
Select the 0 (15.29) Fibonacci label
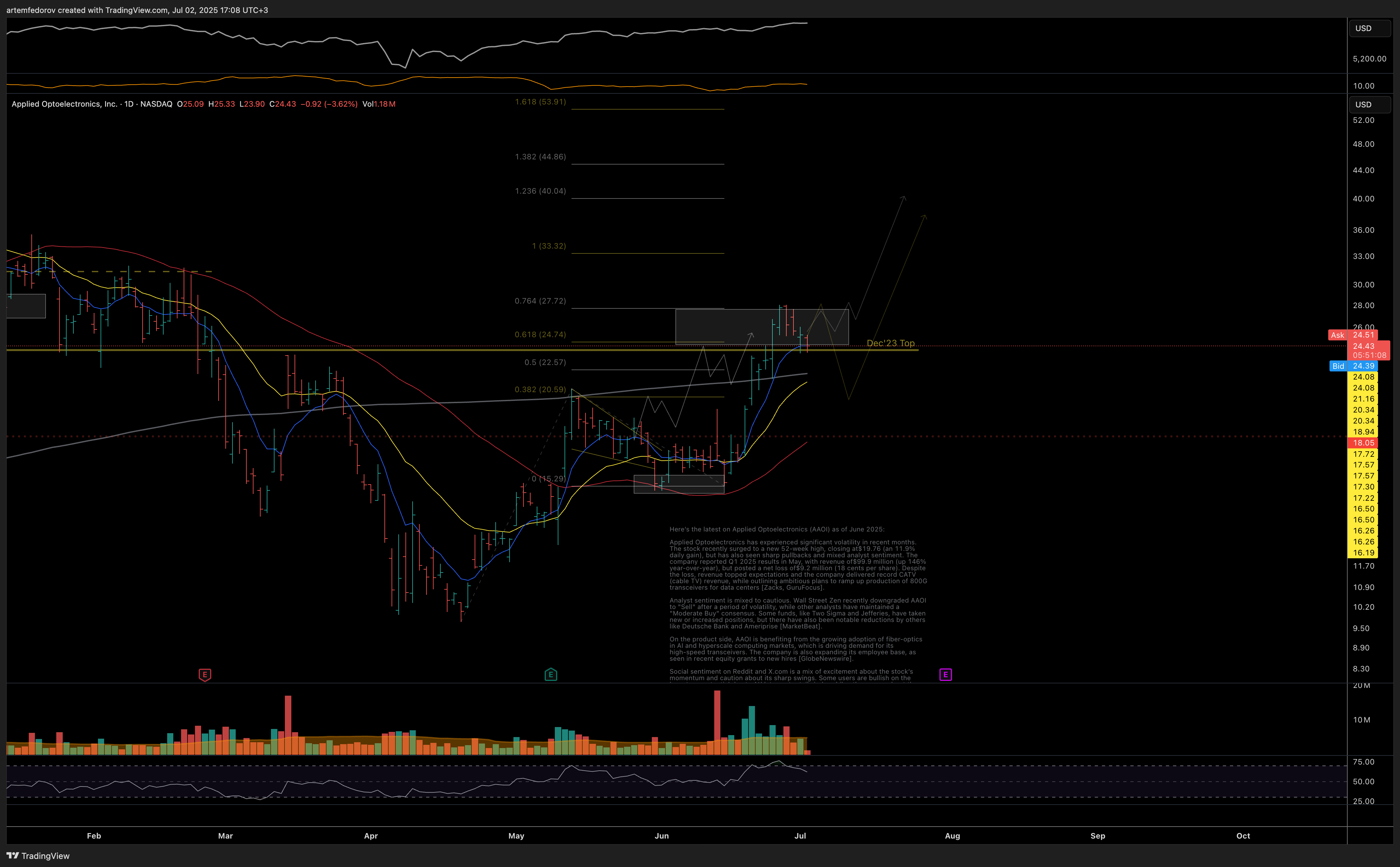(548, 478)
